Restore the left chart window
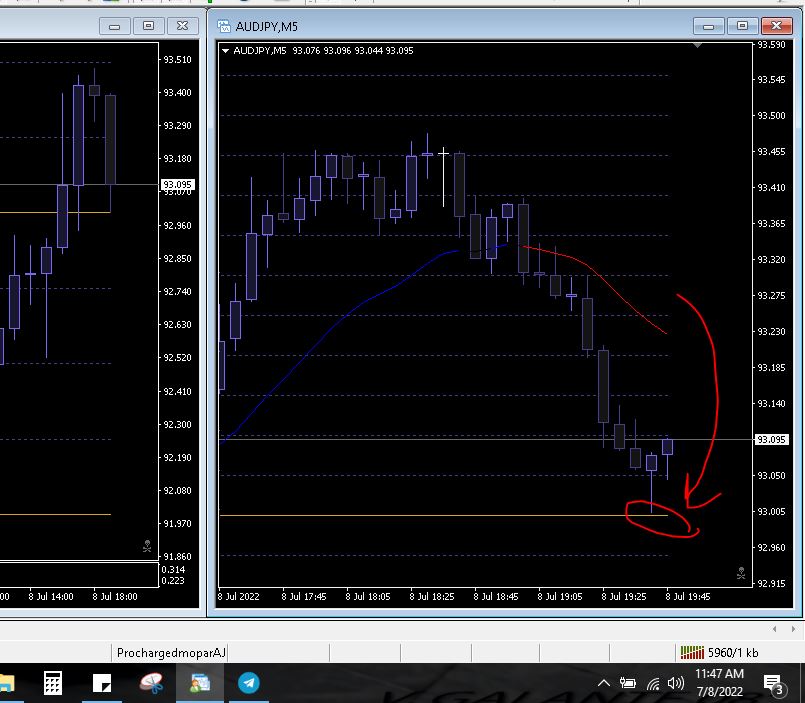This screenshot has width=805, height=703. tap(148, 26)
